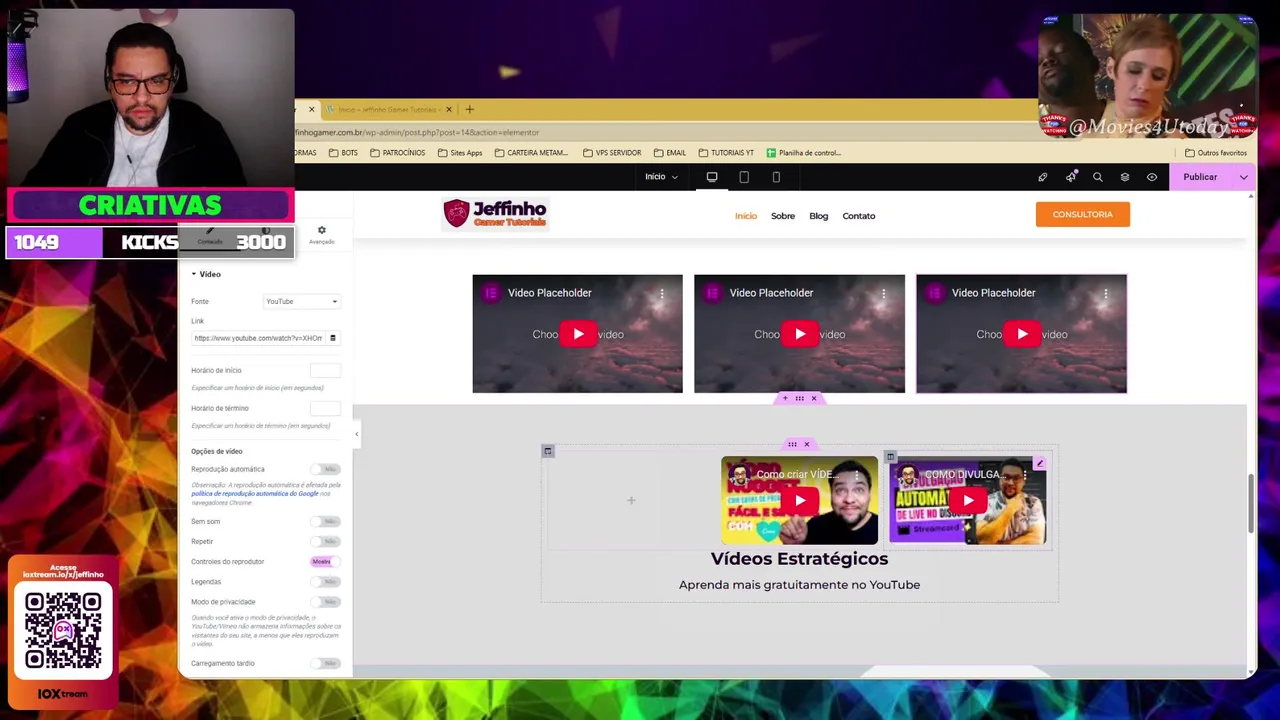Image resolution: width=1280 pixels, height=720 pixels.
Task: Open the EMAIL bookmark folder
Action: click(x=670, y=153)
